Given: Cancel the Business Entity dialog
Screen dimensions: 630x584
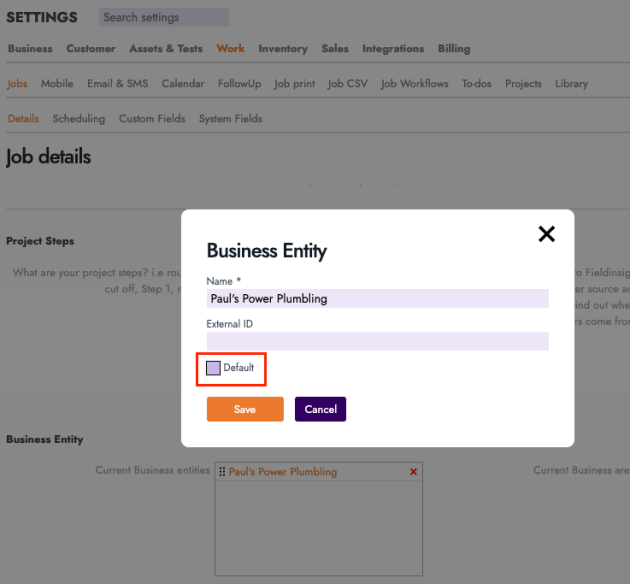Looking at the screenshot, I should (x=320, y=409).
